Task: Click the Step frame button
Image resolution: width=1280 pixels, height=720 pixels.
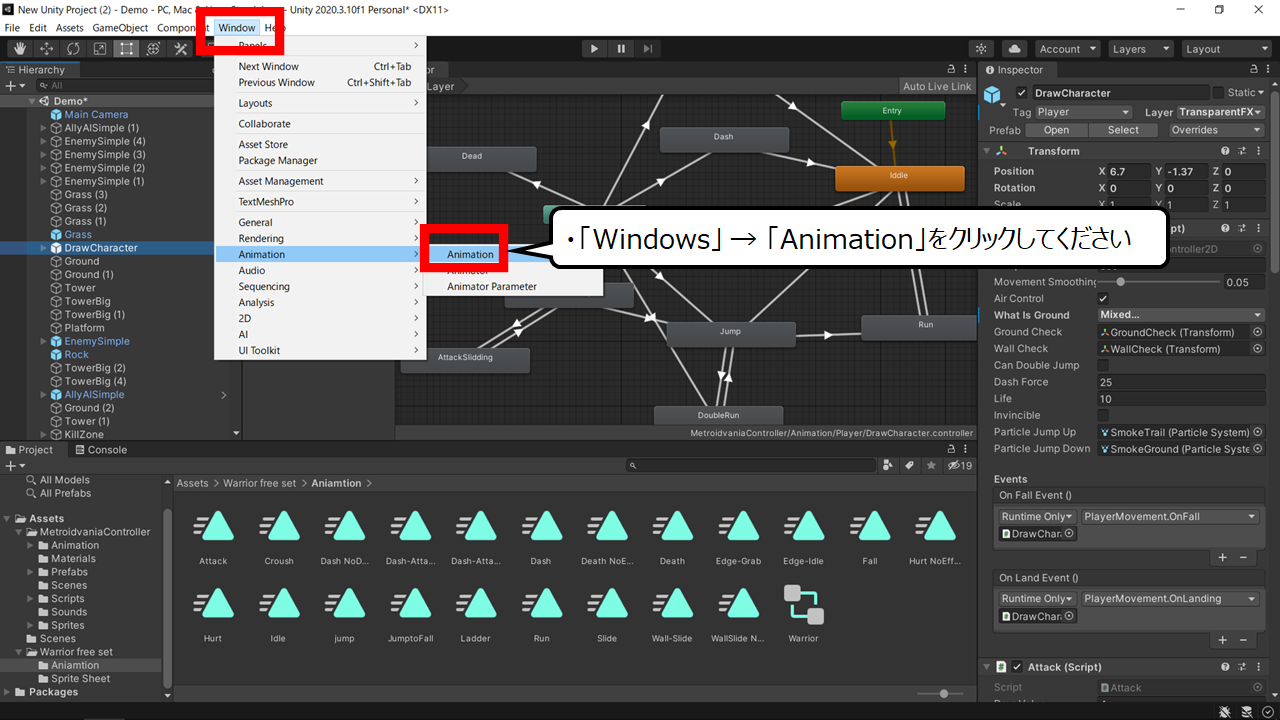Action: 648,48
